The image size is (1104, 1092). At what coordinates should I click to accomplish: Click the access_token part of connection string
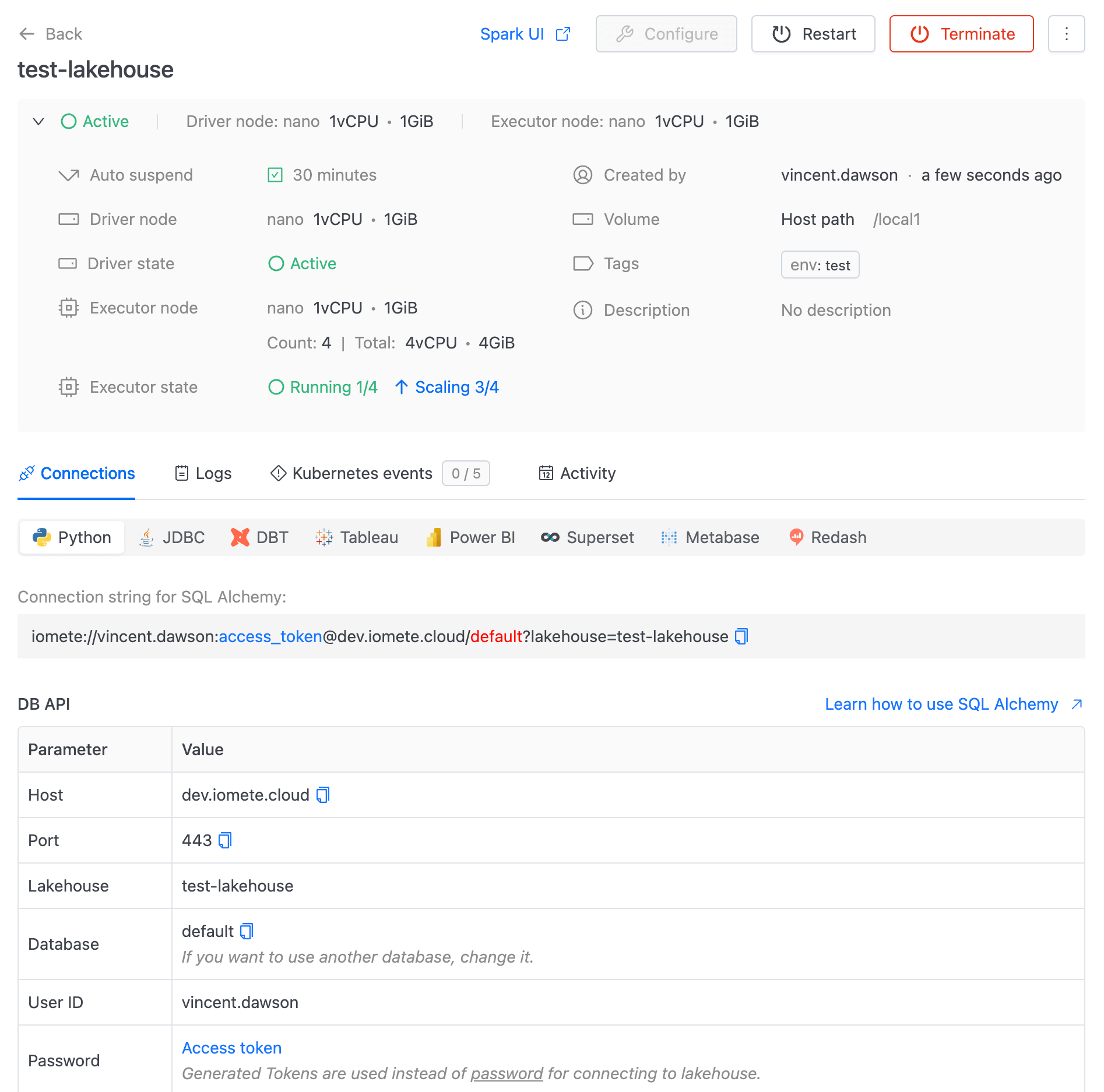click(270, 636)
